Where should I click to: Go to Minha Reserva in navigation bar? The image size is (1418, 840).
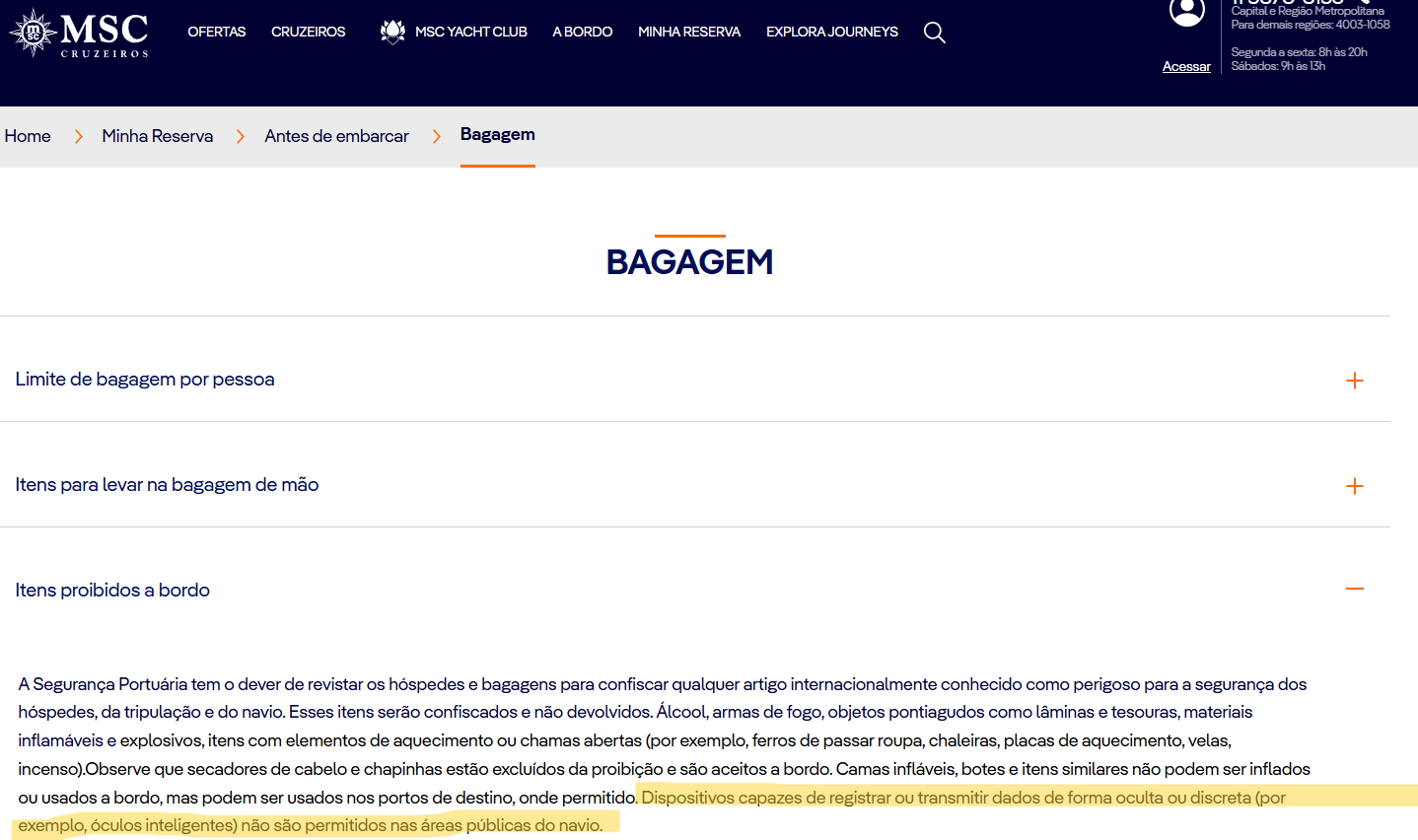688,32
